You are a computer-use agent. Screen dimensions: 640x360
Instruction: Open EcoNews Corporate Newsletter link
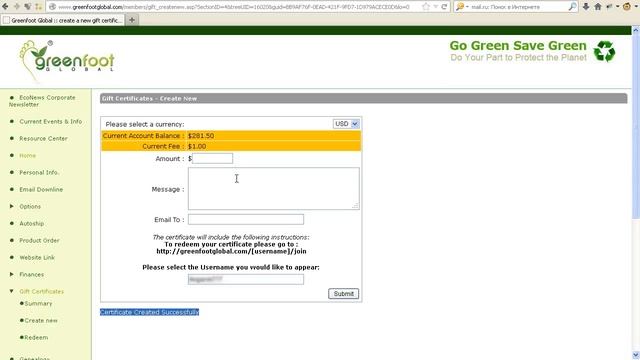point(42,101)
